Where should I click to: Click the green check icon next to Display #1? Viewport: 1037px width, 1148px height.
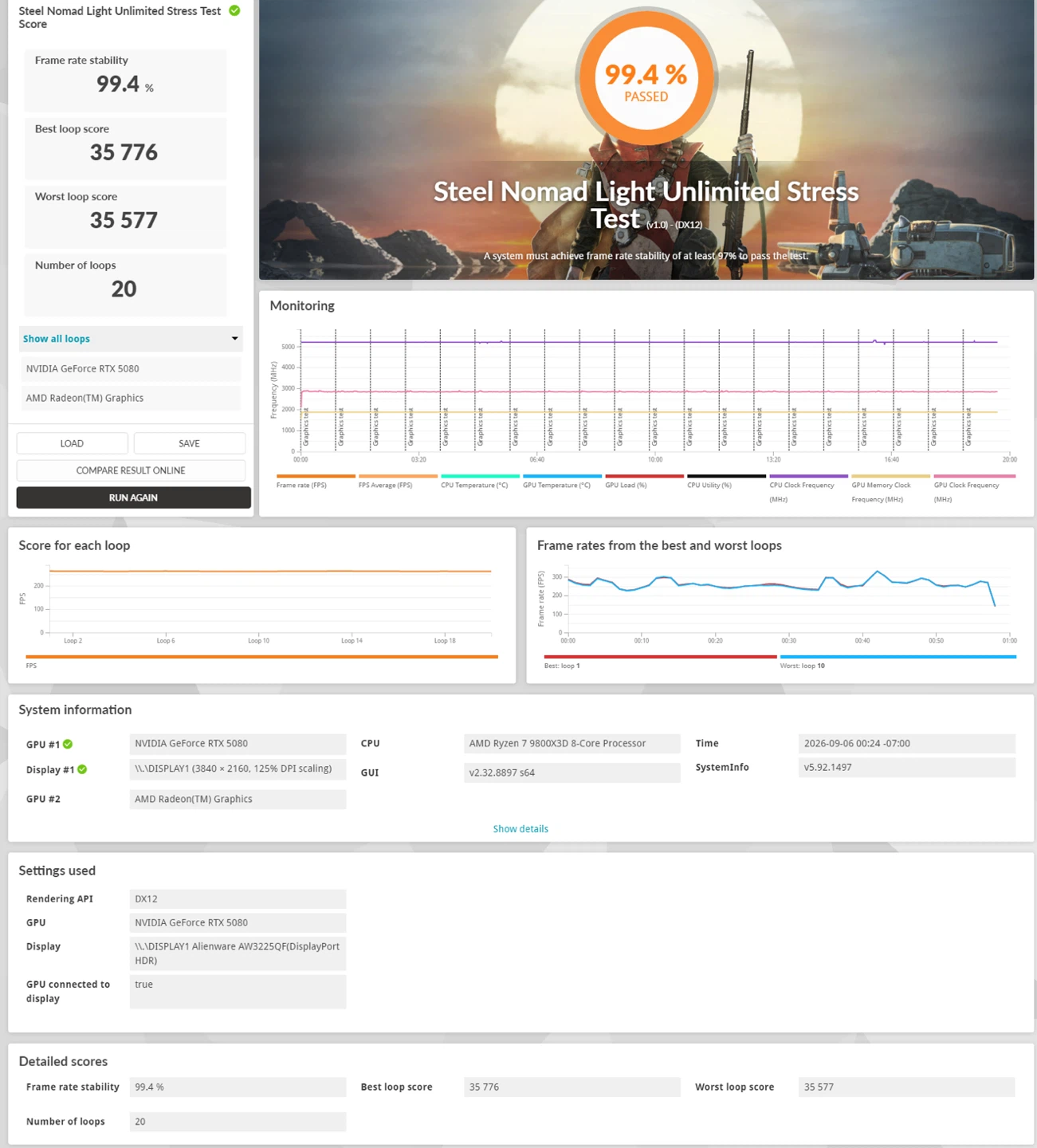click(82, 769)
